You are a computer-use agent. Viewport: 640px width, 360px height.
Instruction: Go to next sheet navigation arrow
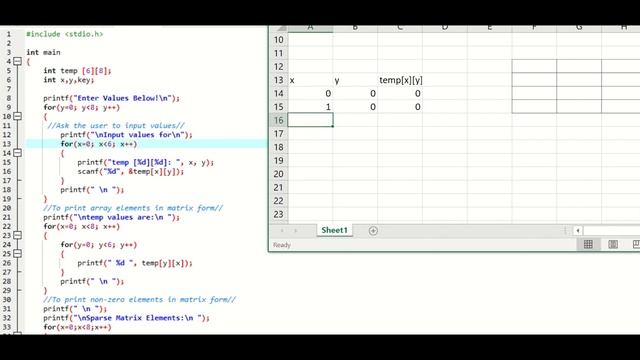(x=296, y=231)
